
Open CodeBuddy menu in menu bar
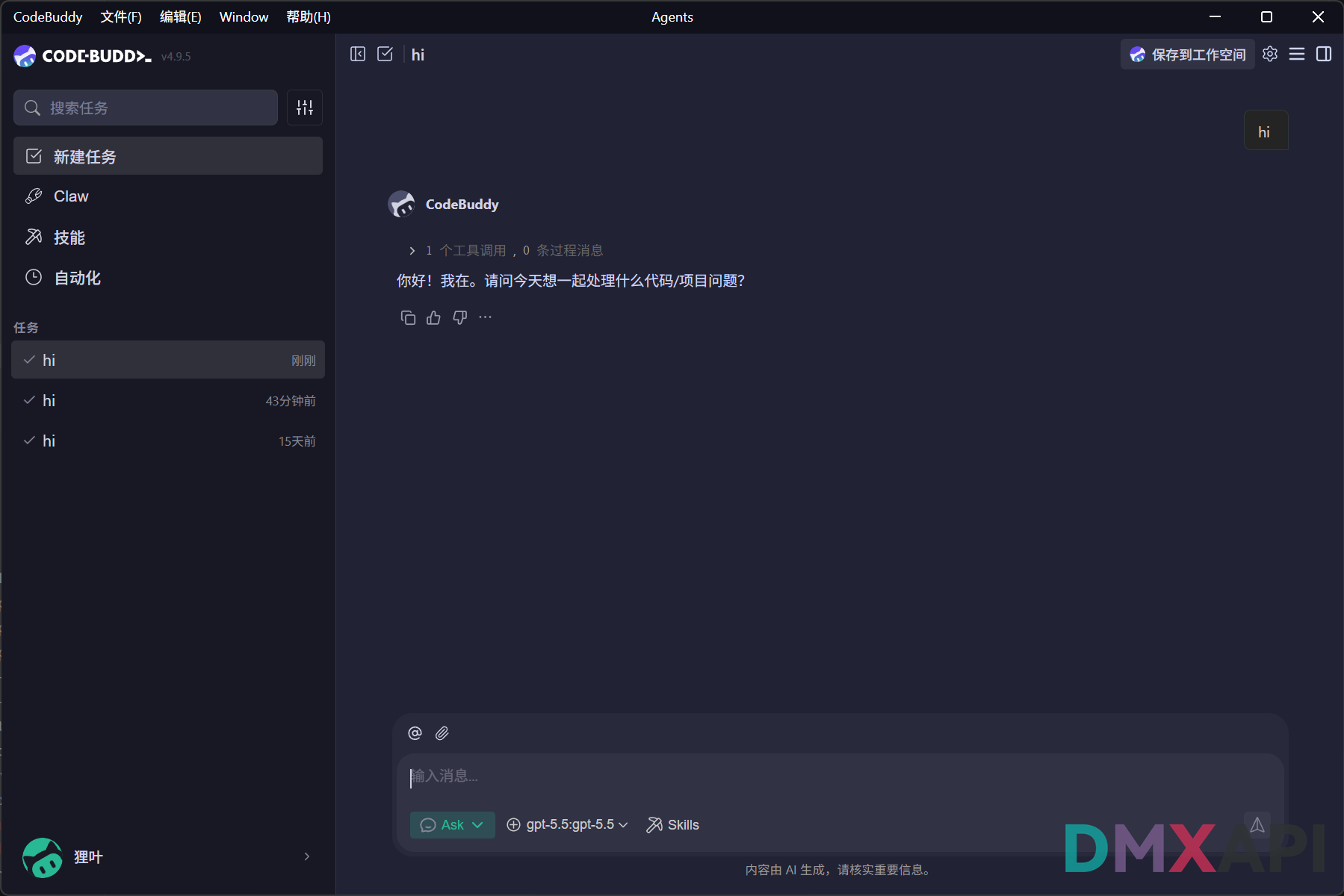pos(48,16)
